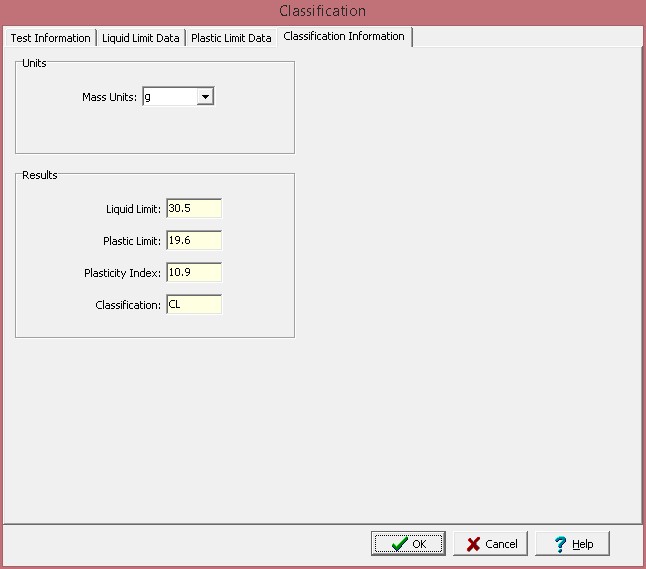Click the green checkmark icon on OK
This screenshot has height=569, width=646.
[399, 544]
